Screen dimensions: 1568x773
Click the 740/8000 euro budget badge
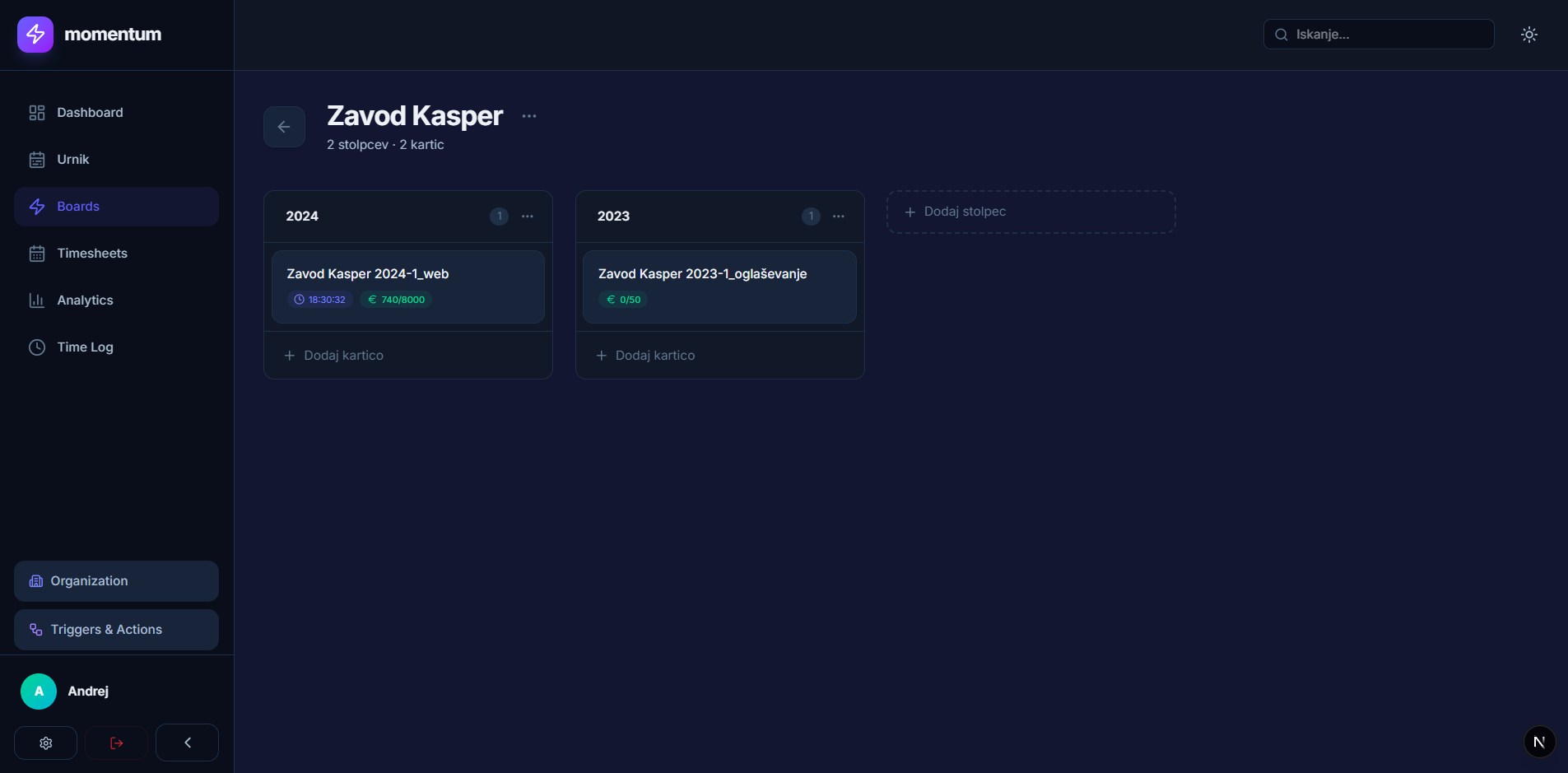point(396,300)
